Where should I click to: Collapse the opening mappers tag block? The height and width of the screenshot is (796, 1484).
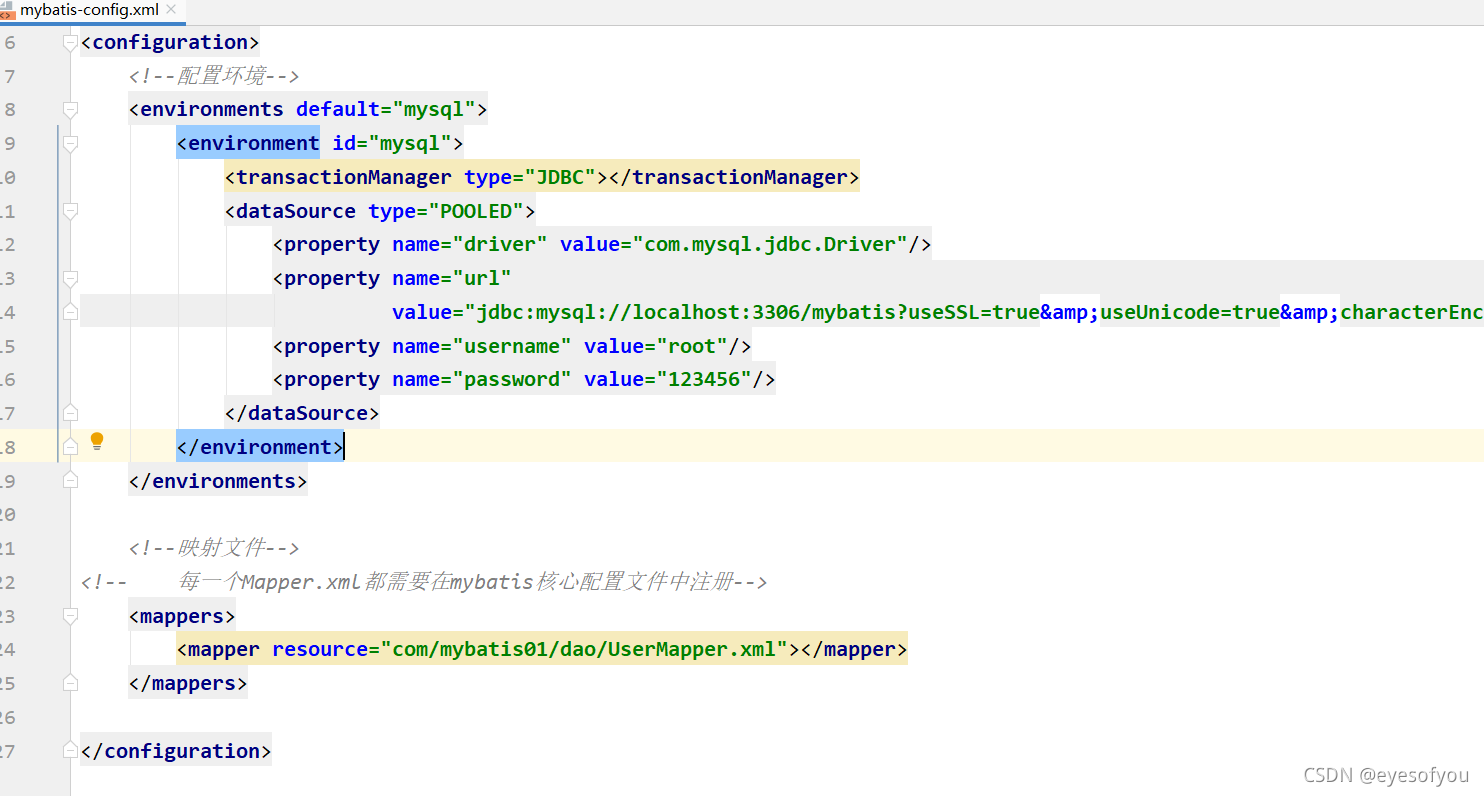point(70,616)
